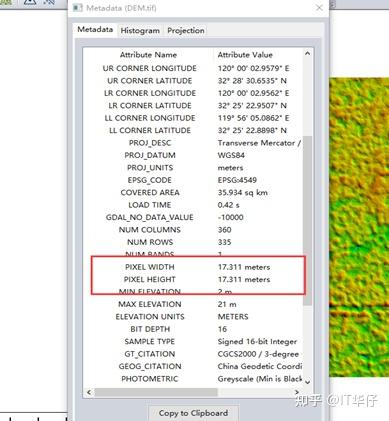This screenshot has height=421, width=389.
Task: Select the EPSG_CODE attribute row
Action: [x=193, y=180]
